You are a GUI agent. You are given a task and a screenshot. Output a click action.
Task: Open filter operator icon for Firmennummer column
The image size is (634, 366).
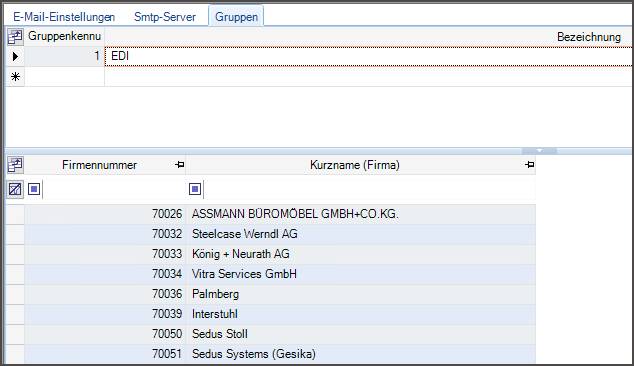pyautogui.click(x=34, y=189)
